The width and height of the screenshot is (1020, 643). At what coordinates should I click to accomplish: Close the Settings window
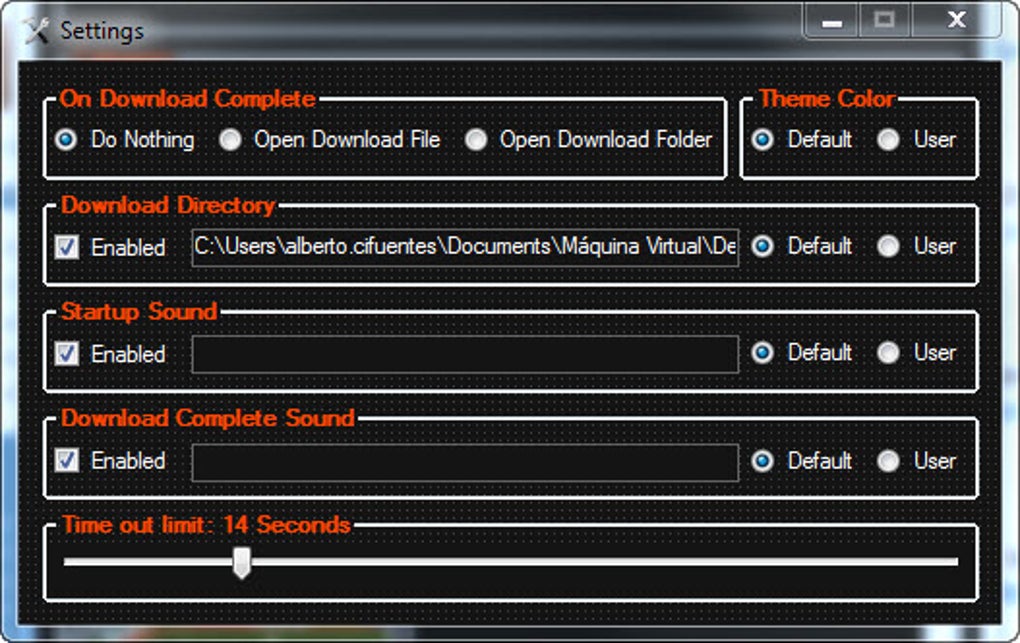click(956, 20)
